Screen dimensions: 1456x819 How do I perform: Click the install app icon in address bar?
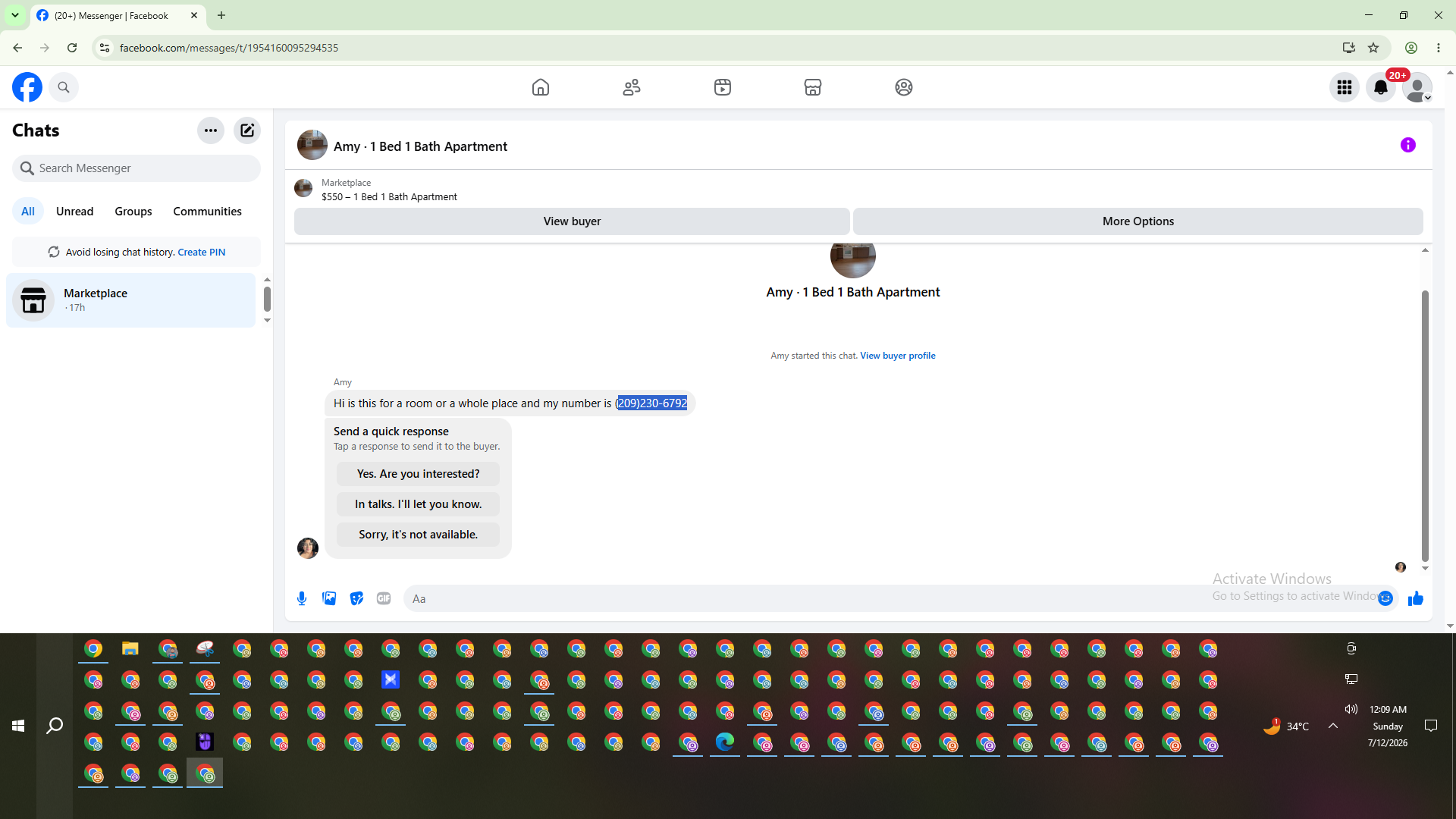click(1349, 48)
